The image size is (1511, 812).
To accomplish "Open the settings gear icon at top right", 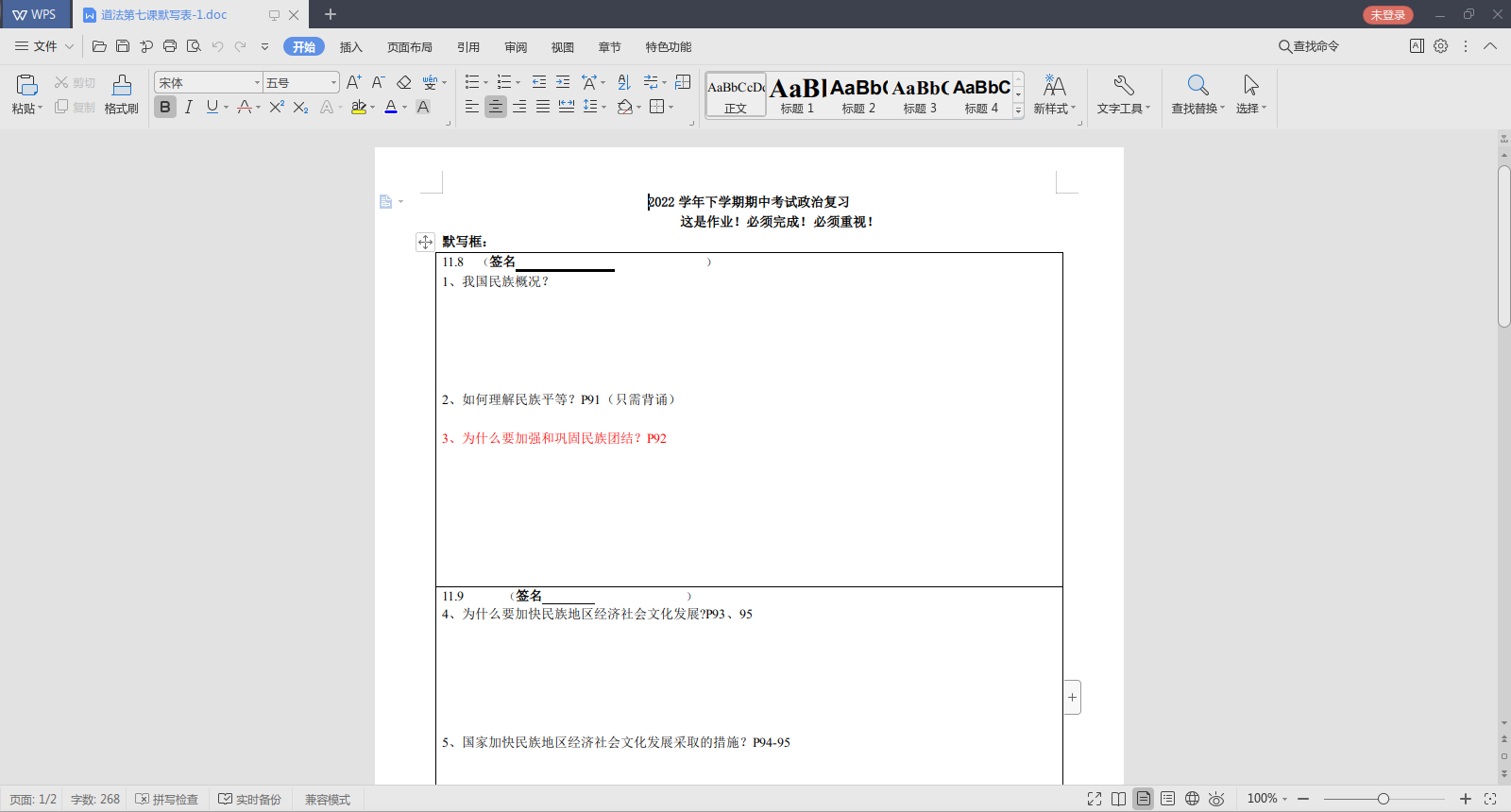I will (1441, 46).
